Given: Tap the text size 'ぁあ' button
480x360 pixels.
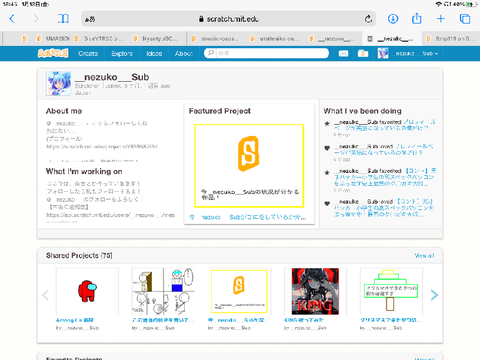Looking at the screenshot, I should (90, 19).
